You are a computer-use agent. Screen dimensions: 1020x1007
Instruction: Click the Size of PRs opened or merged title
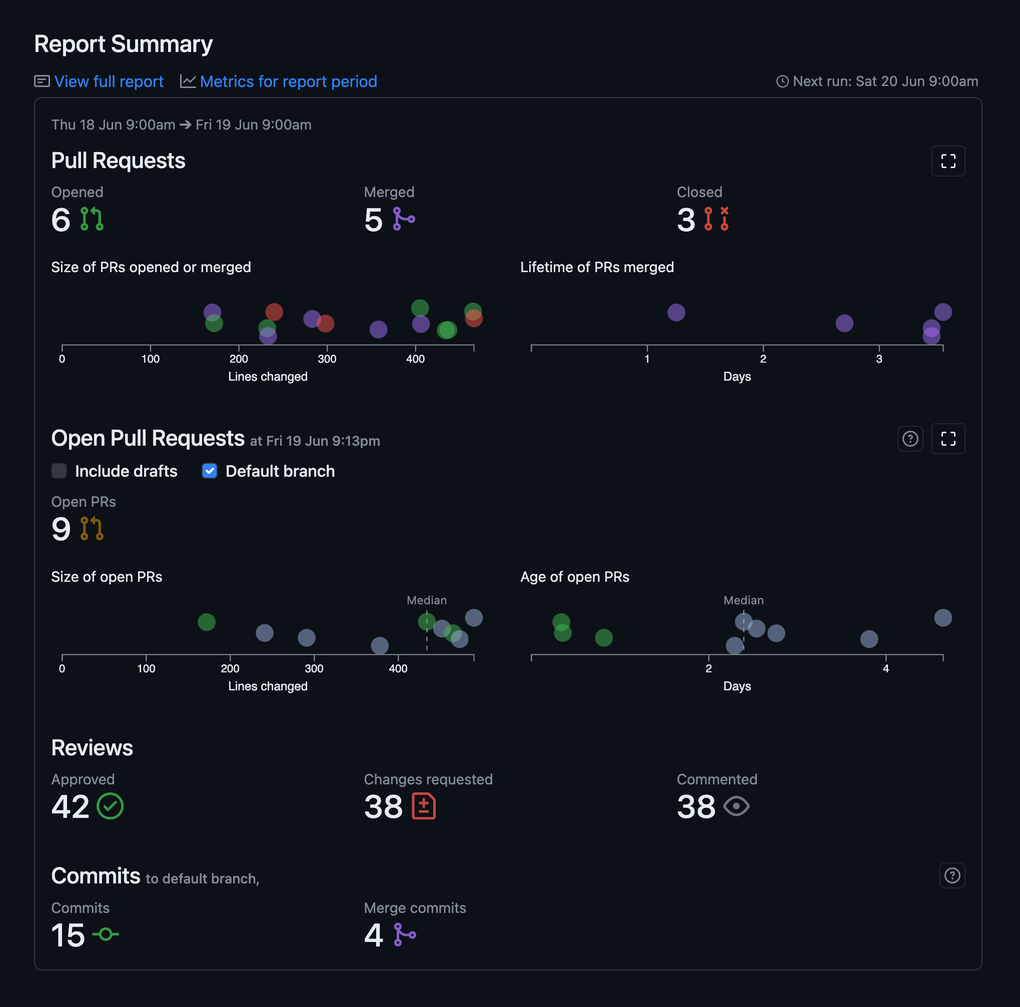pos(151,267)
